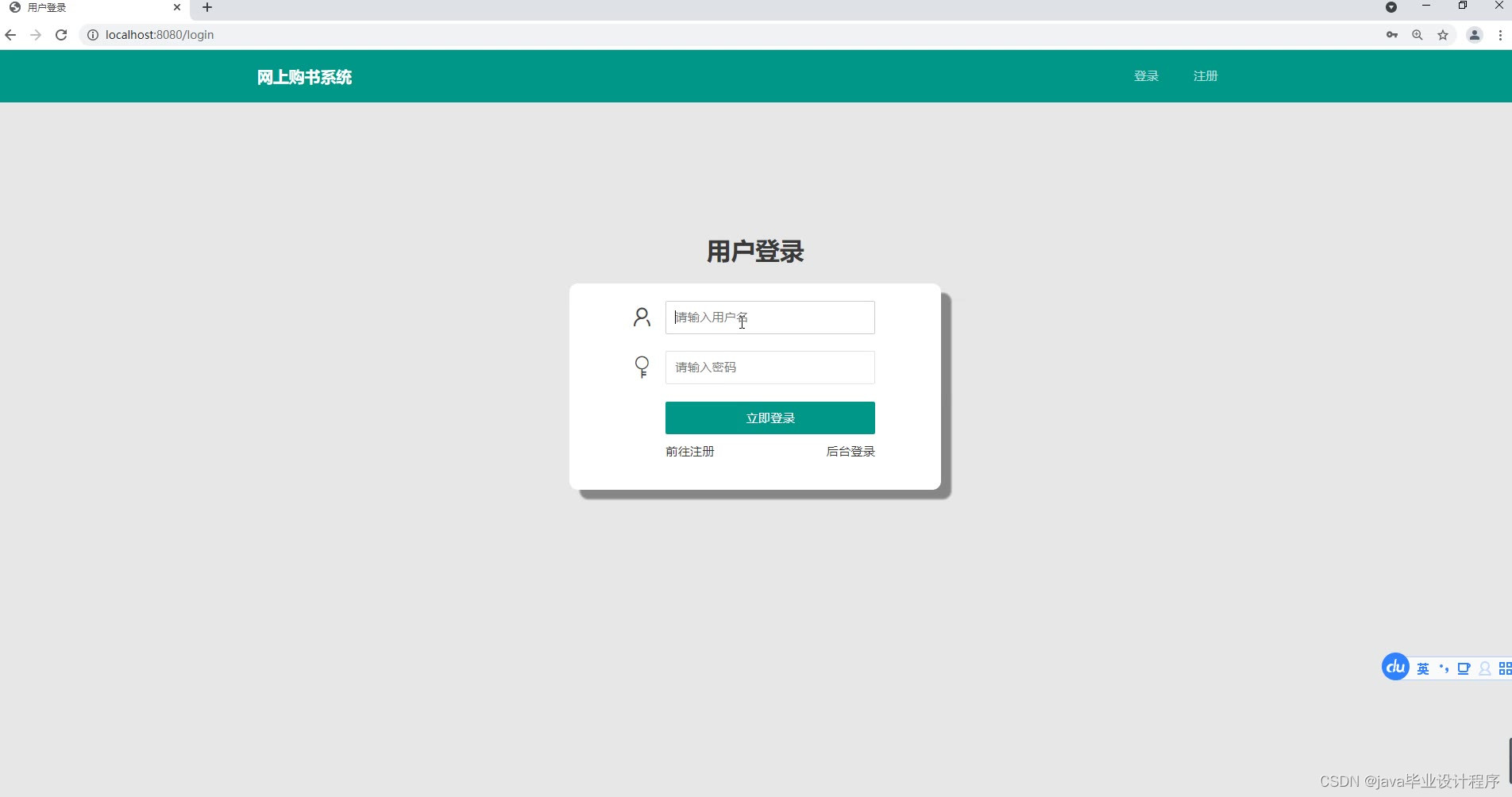This screenshot has height=797, width=1512.
Task: Open the Chrome three-dot menu
Action: pyautogui.click(x=1500, y=35)
